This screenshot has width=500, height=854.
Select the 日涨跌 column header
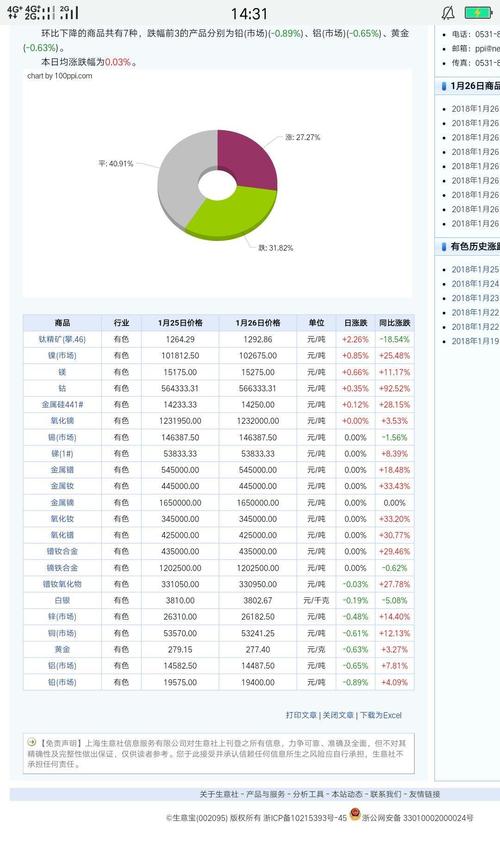[355, 323]
